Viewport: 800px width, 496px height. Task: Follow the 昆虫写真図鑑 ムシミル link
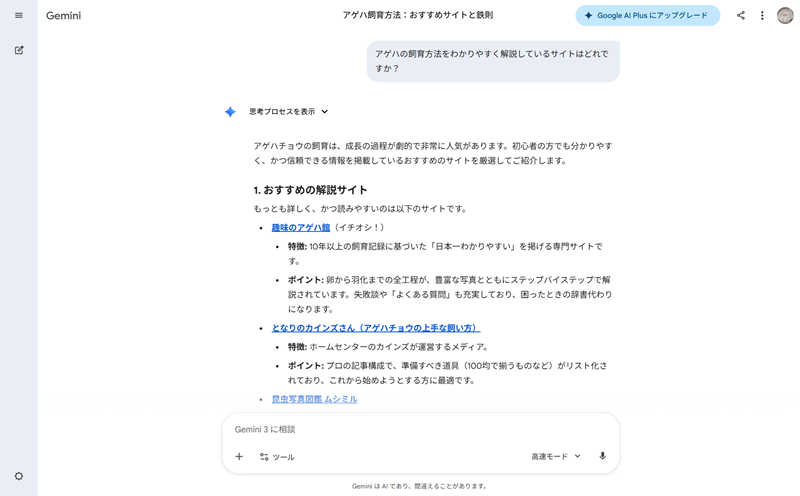click(314, 399)
